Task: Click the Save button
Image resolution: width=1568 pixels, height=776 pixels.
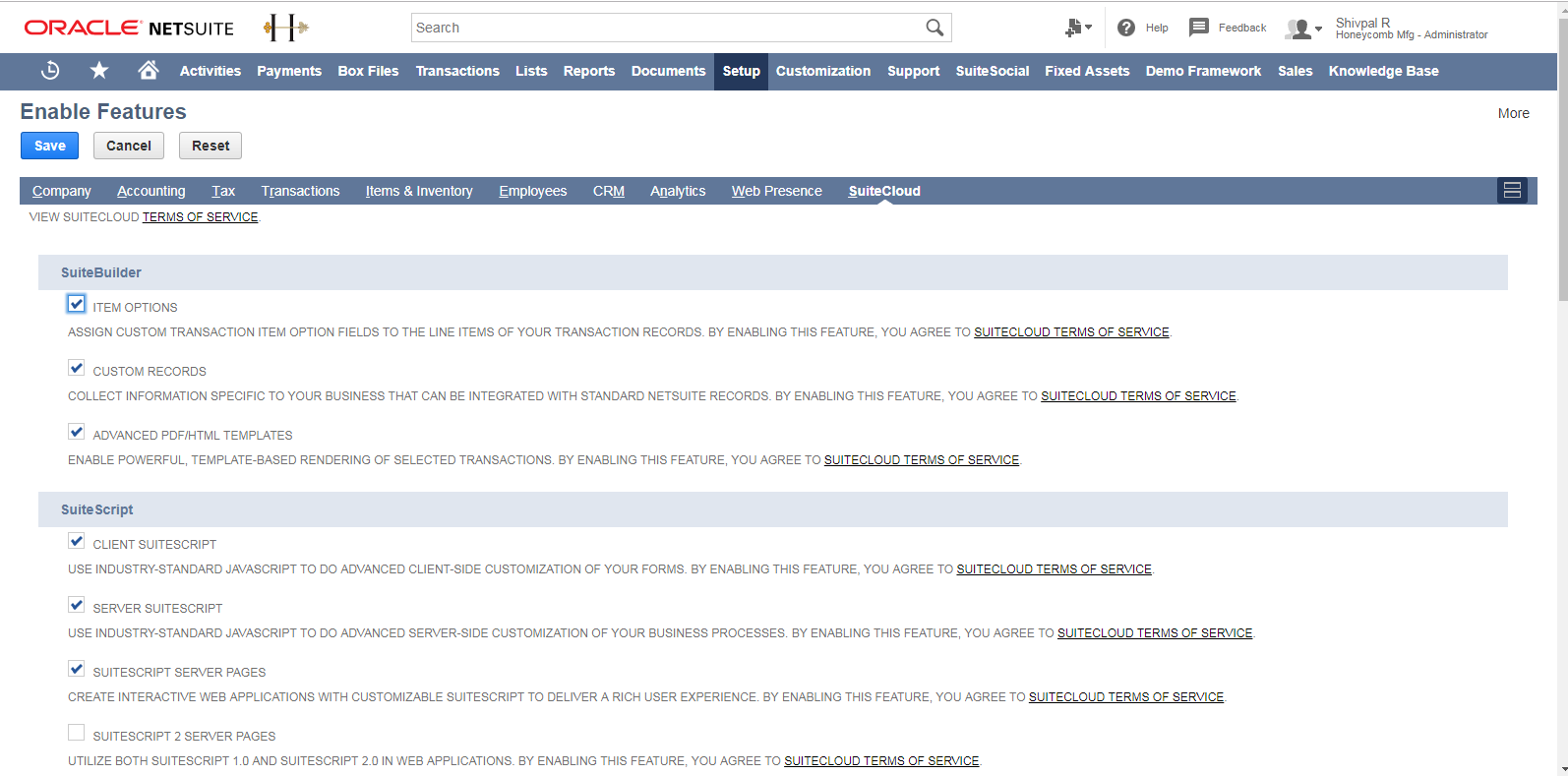Action: click(x=50, y=146)
